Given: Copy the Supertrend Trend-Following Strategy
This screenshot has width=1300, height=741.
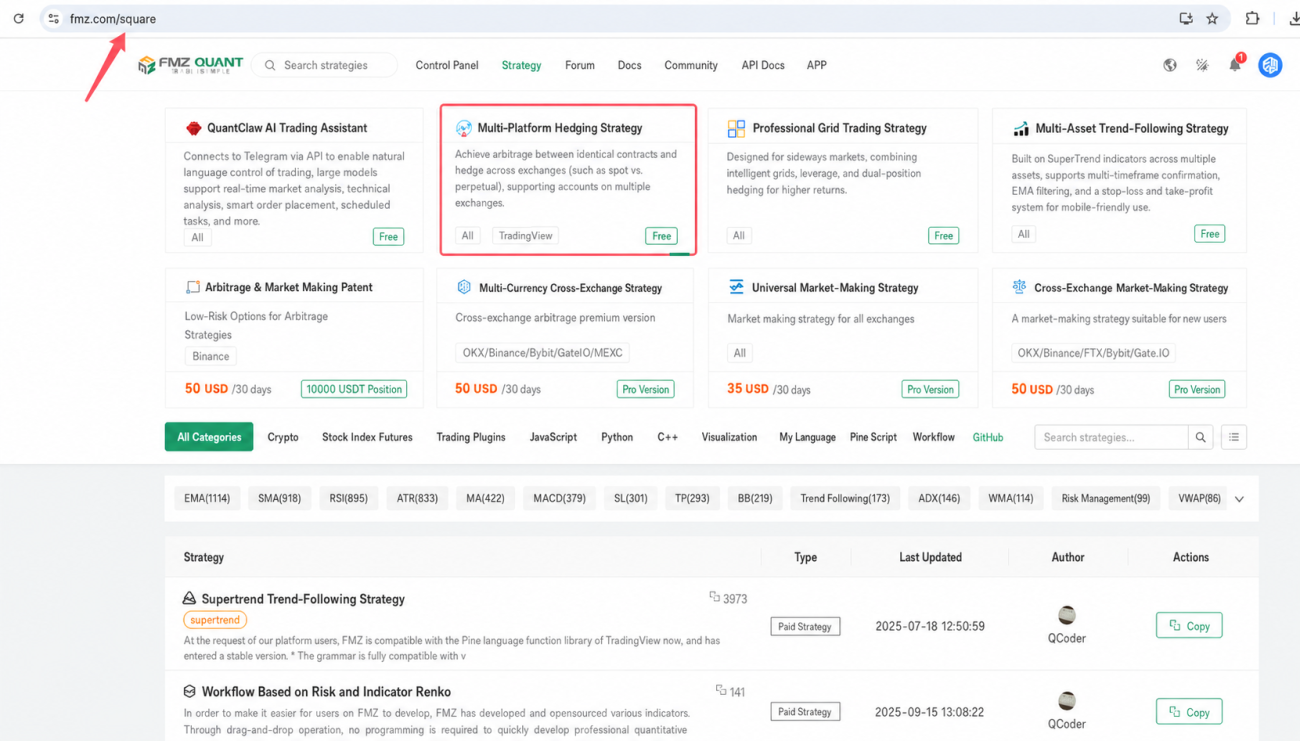Looking at the screenshot, I should tap(1189, 626).
